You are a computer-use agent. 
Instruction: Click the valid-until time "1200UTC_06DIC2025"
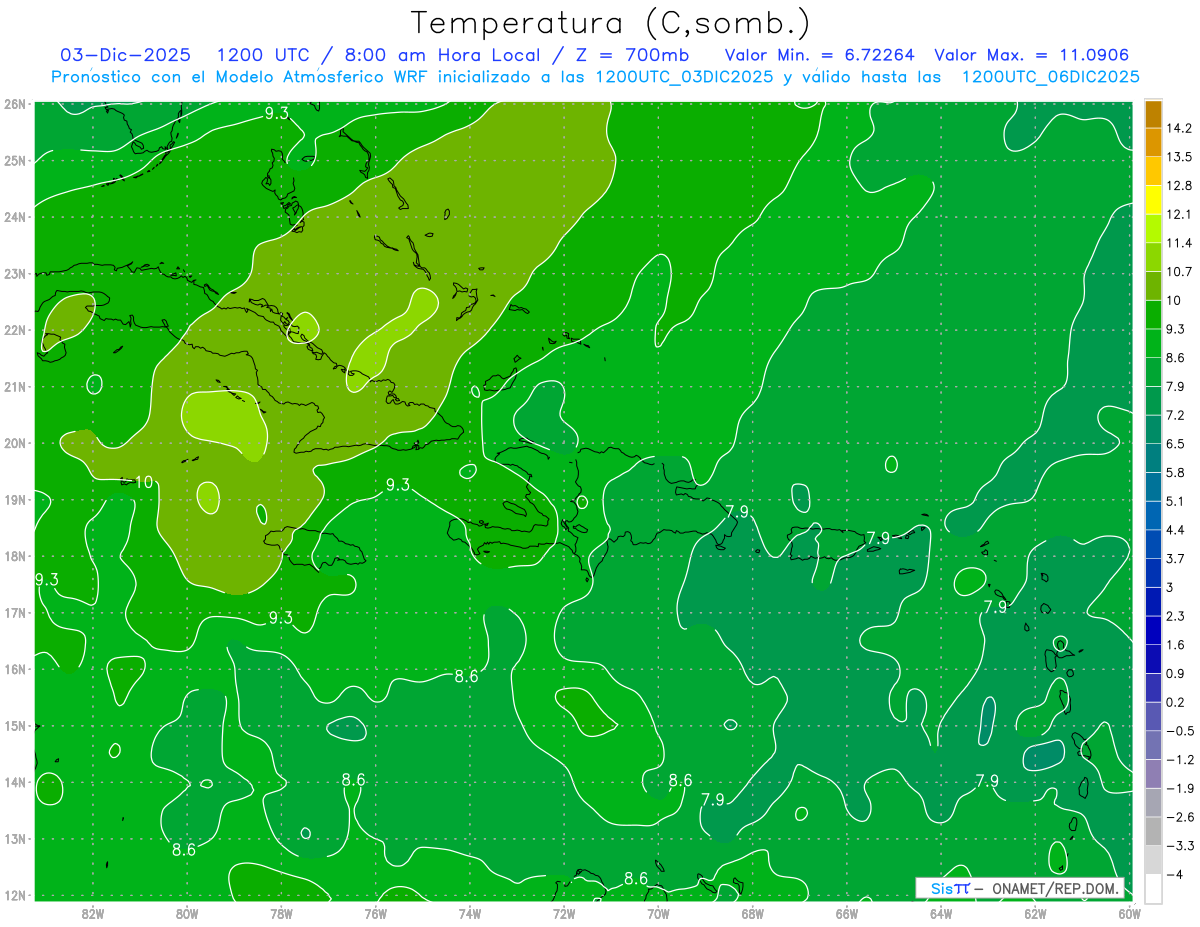[x=1050, y=77]
